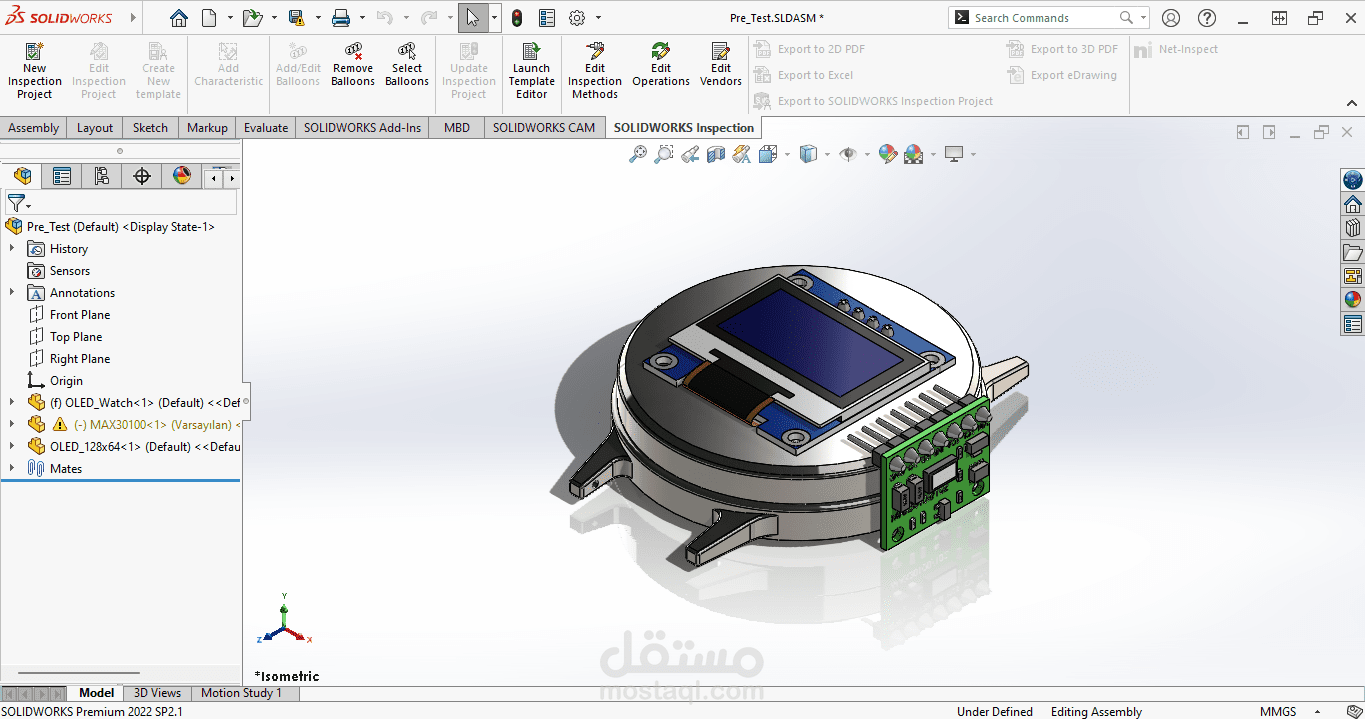Click Edit Inspection Methods
1365x719 pixels.
[x=595, y=71]
